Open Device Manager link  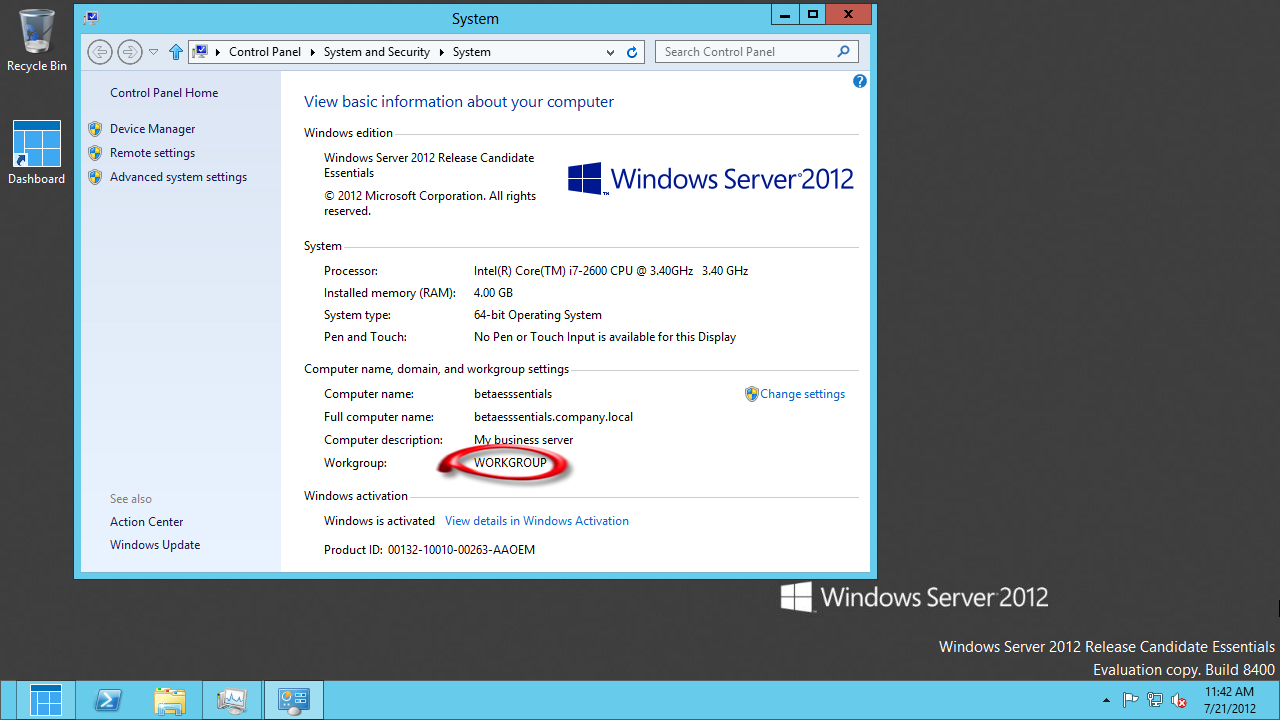pos(152,129)
